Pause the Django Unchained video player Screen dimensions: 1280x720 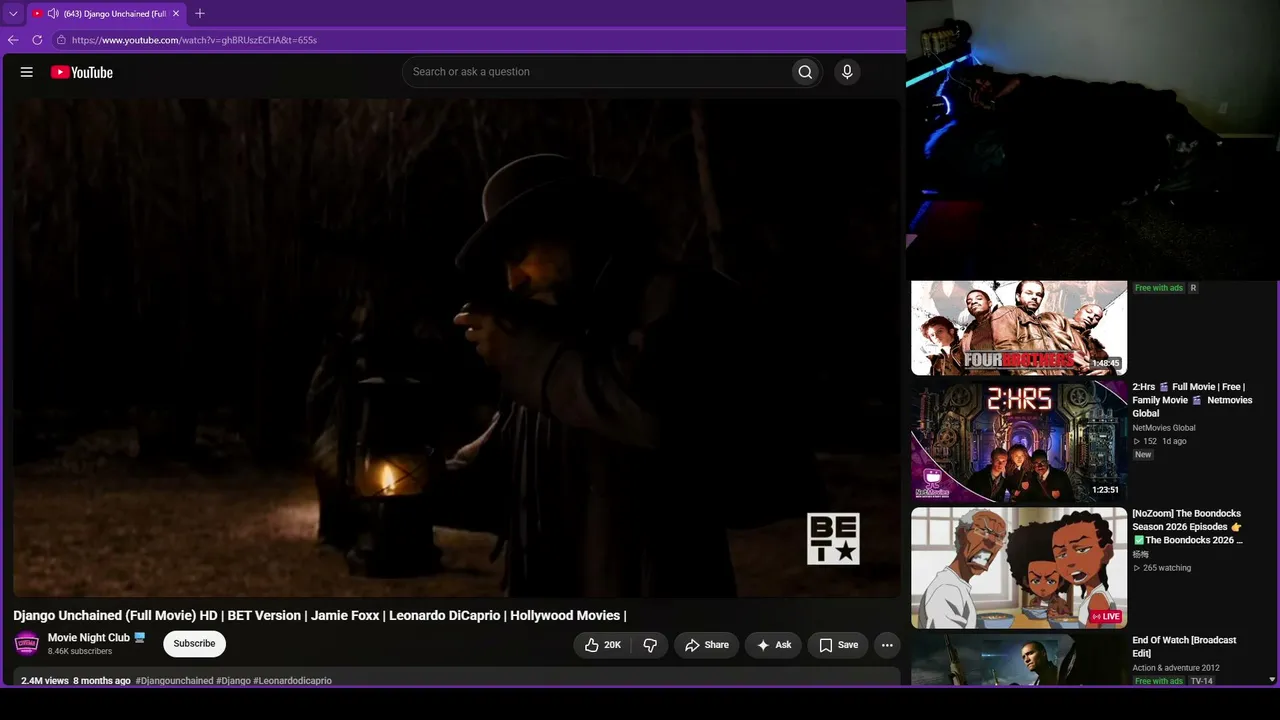pyautogui.click(x=456, y=348)
